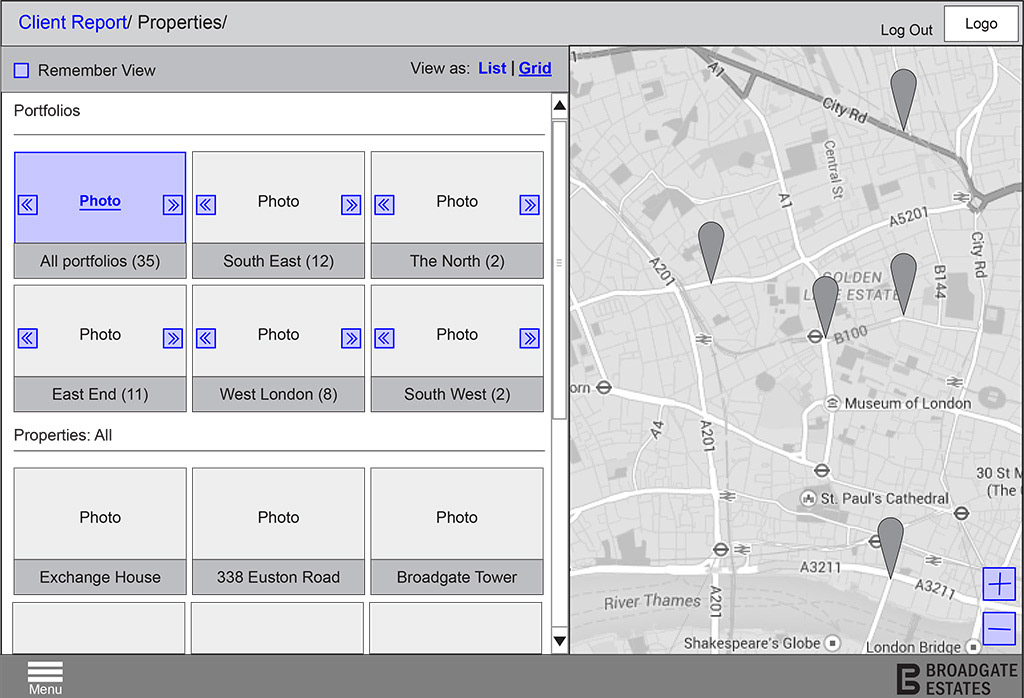1024x698 pixels.
Task: Click the Properties breadcrumb
Action: (x=180, y=22)
